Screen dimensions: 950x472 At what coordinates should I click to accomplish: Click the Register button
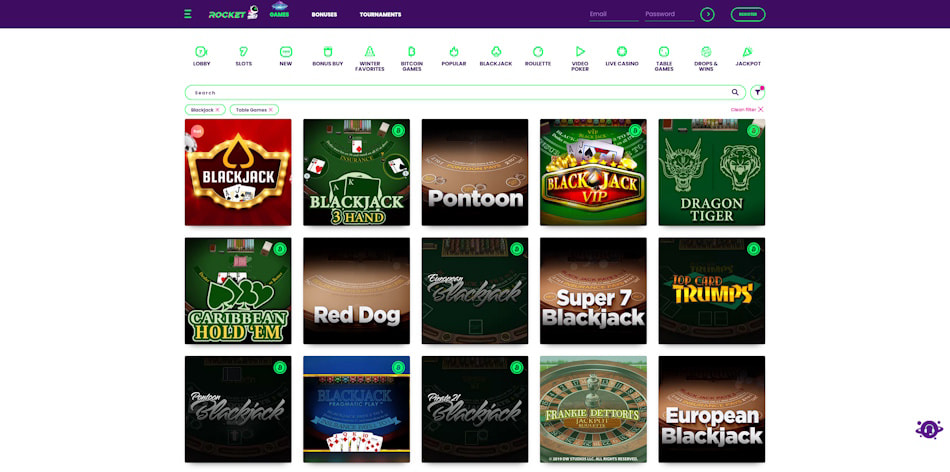(x=748, y=15)
